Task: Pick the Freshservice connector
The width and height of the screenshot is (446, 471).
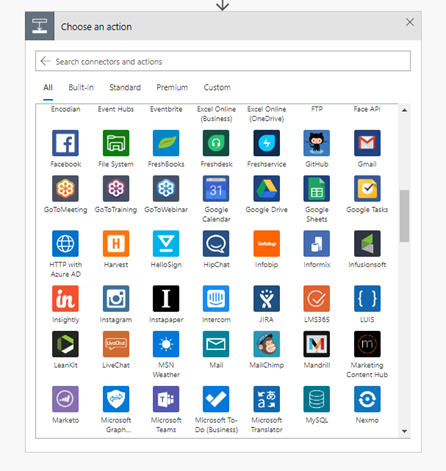Action: pyautogui.click(x=266, y=143)
